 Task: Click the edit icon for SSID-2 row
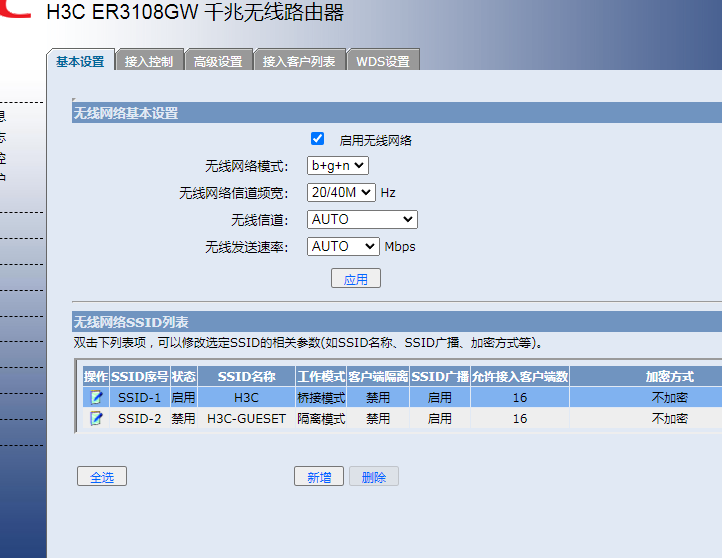click(x=96, y=418)
